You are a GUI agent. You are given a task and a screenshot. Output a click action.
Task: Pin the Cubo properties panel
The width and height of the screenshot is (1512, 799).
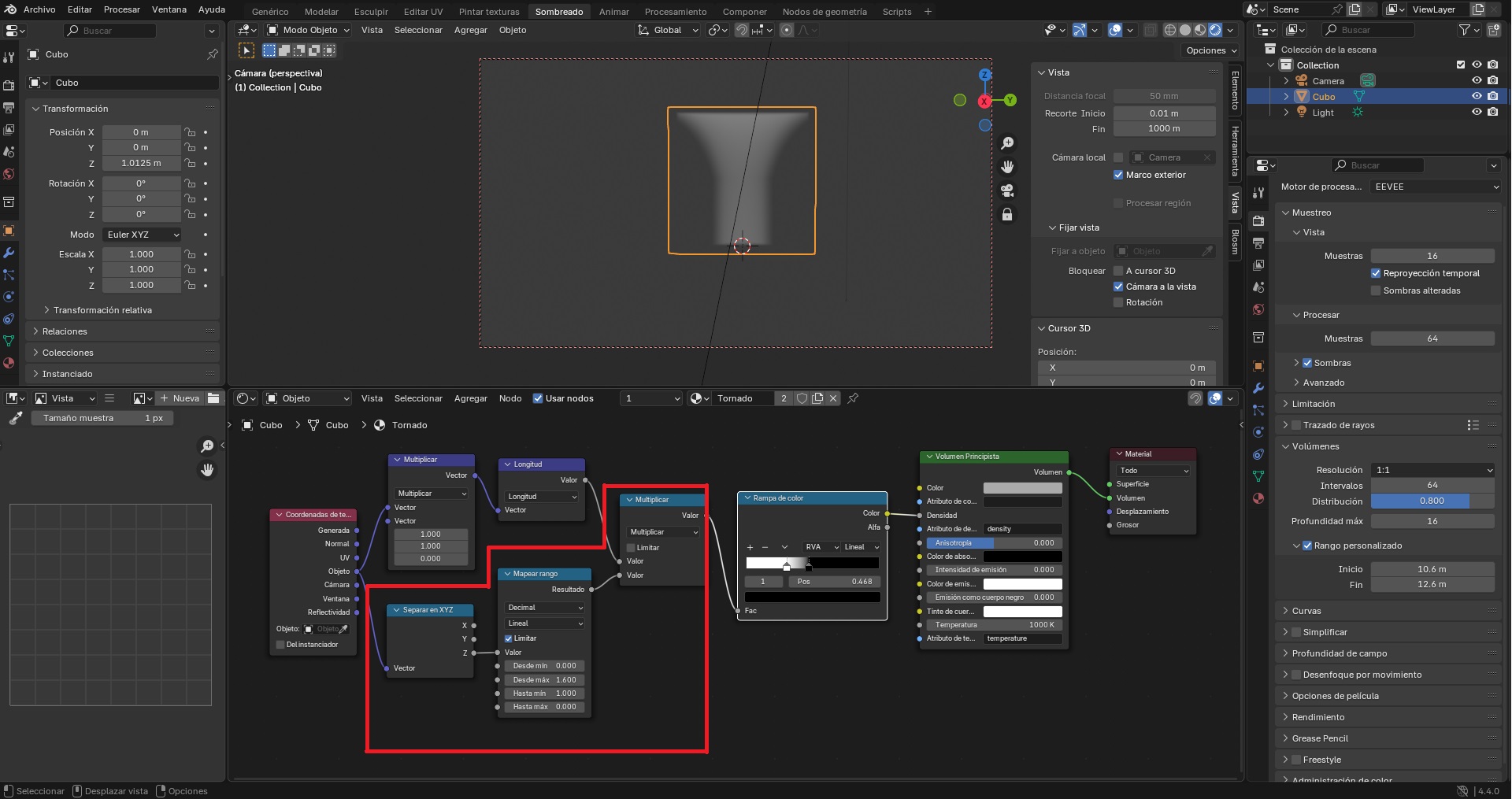pos(212,54)
